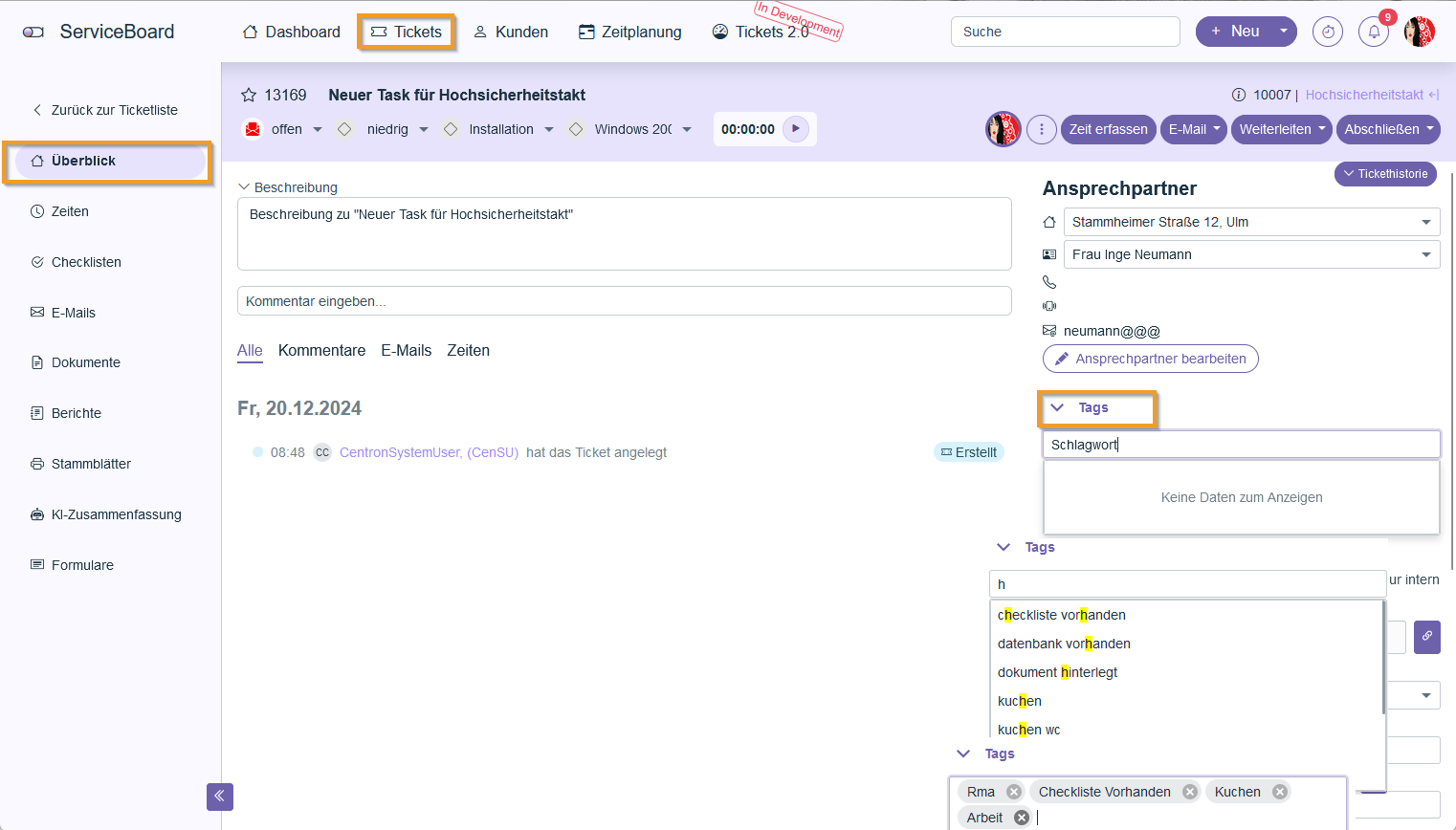Toggle the ServiceBoard switch icon
The height and width of the screenshot is (830, 1456).
pyautogui.click(x=33, y=32)
